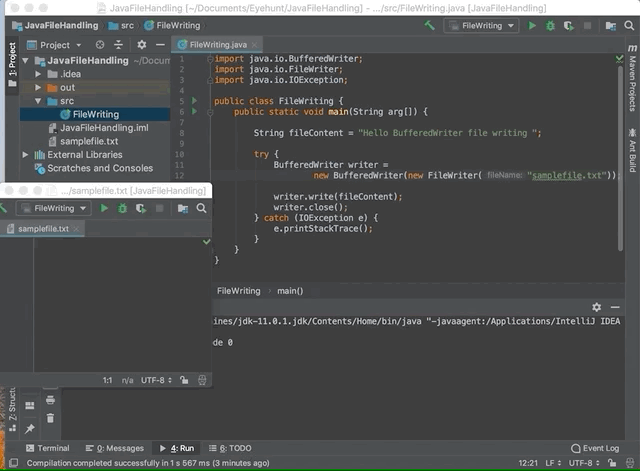This screenshot has height=471, width=640.
Task: Open Run panel settings gear
Action: coord(596,307)
